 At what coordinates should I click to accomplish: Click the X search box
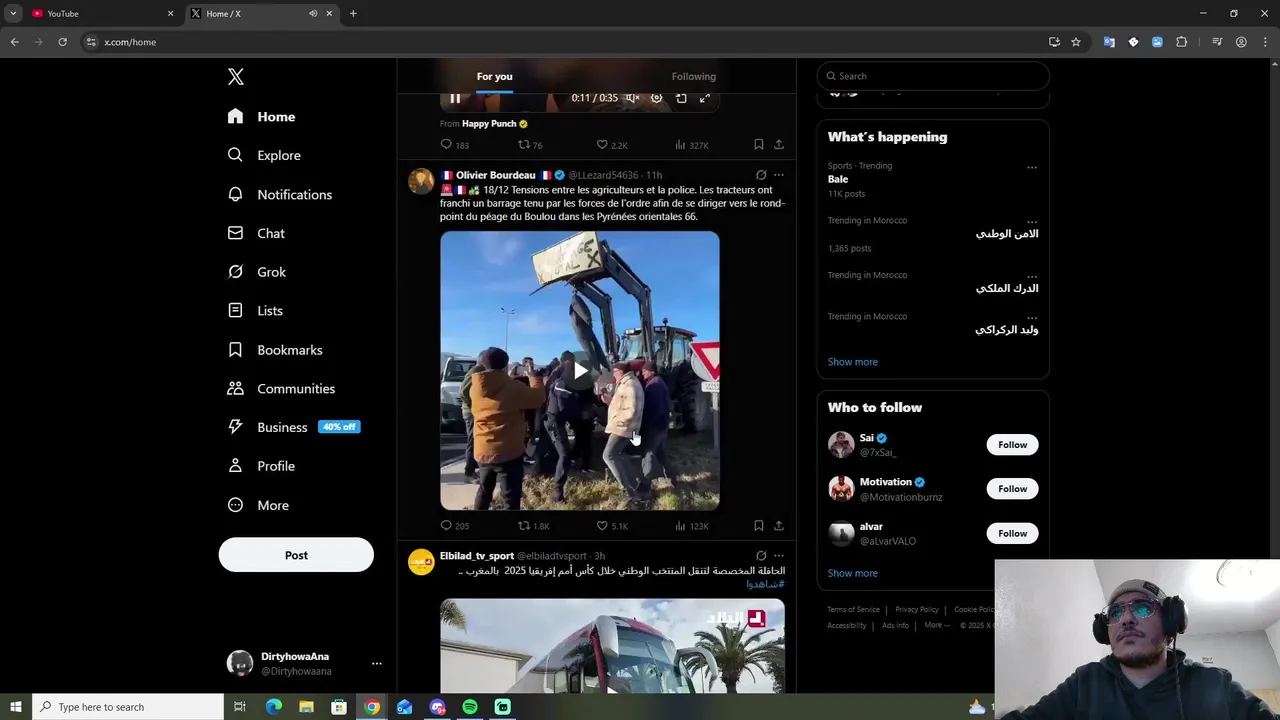tap(933, 76)
